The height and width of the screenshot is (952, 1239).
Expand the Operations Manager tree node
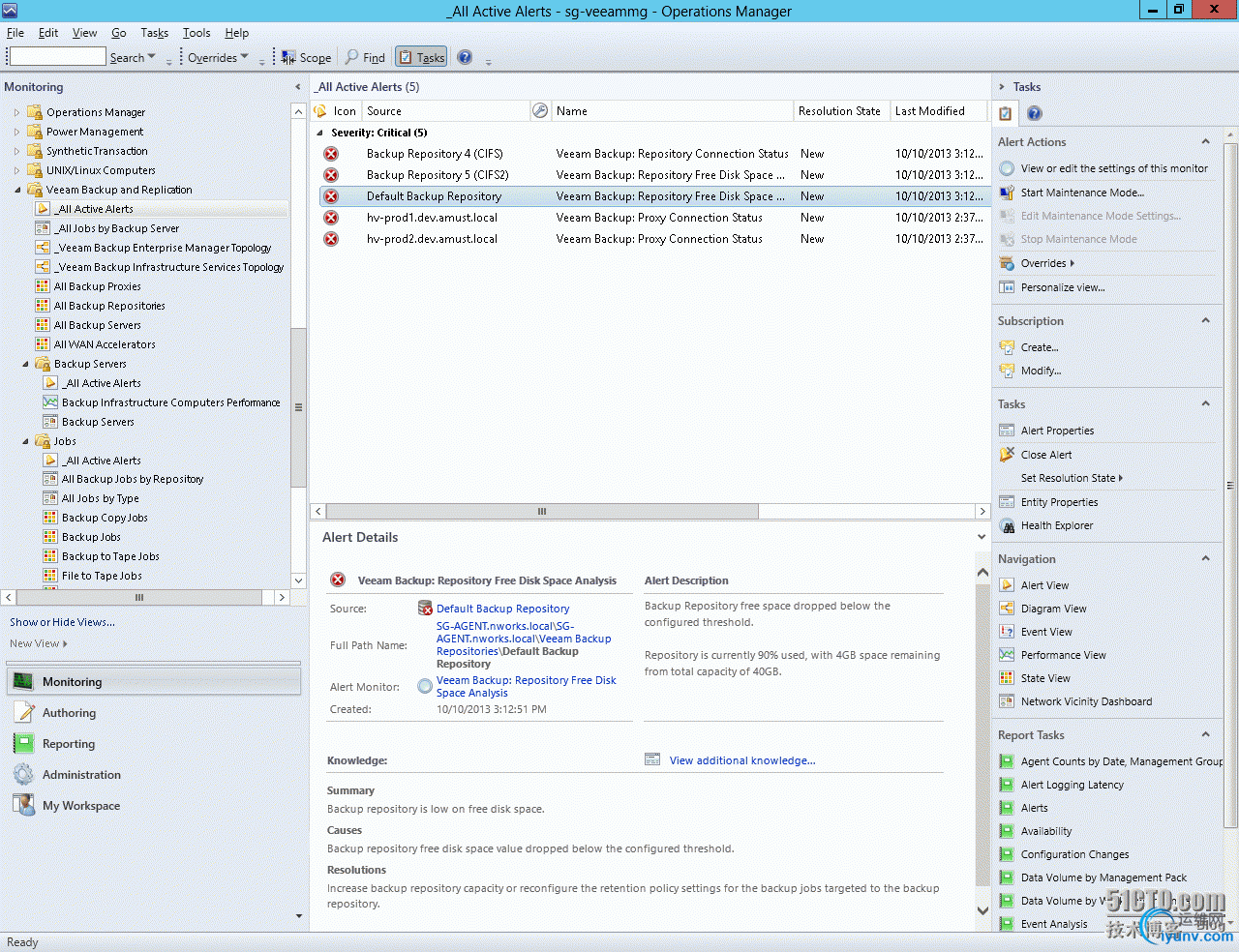pyautogui.click(x=16, y=112)
